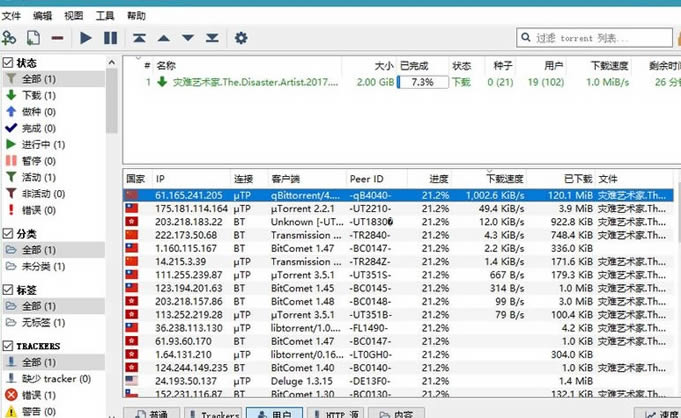The height and width of the screenshot is (418, 681).
Task: Switch to the 用户 peers tab
Action: pyautogui.click(x=274, y=413)
